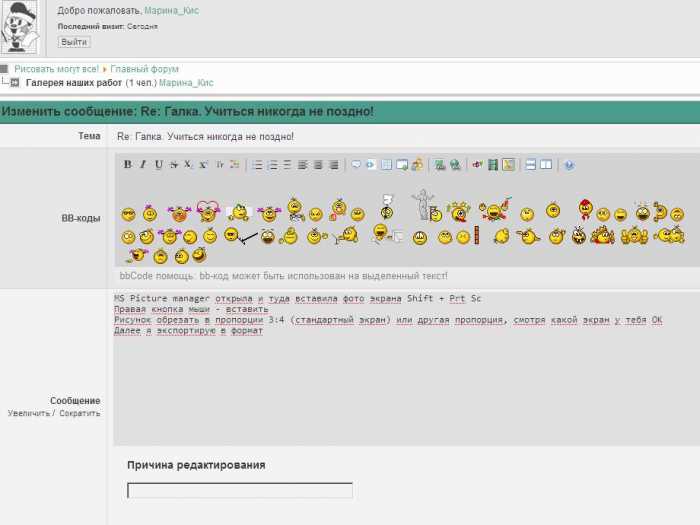Apply italic formatting button

click(x=143, y=165)
